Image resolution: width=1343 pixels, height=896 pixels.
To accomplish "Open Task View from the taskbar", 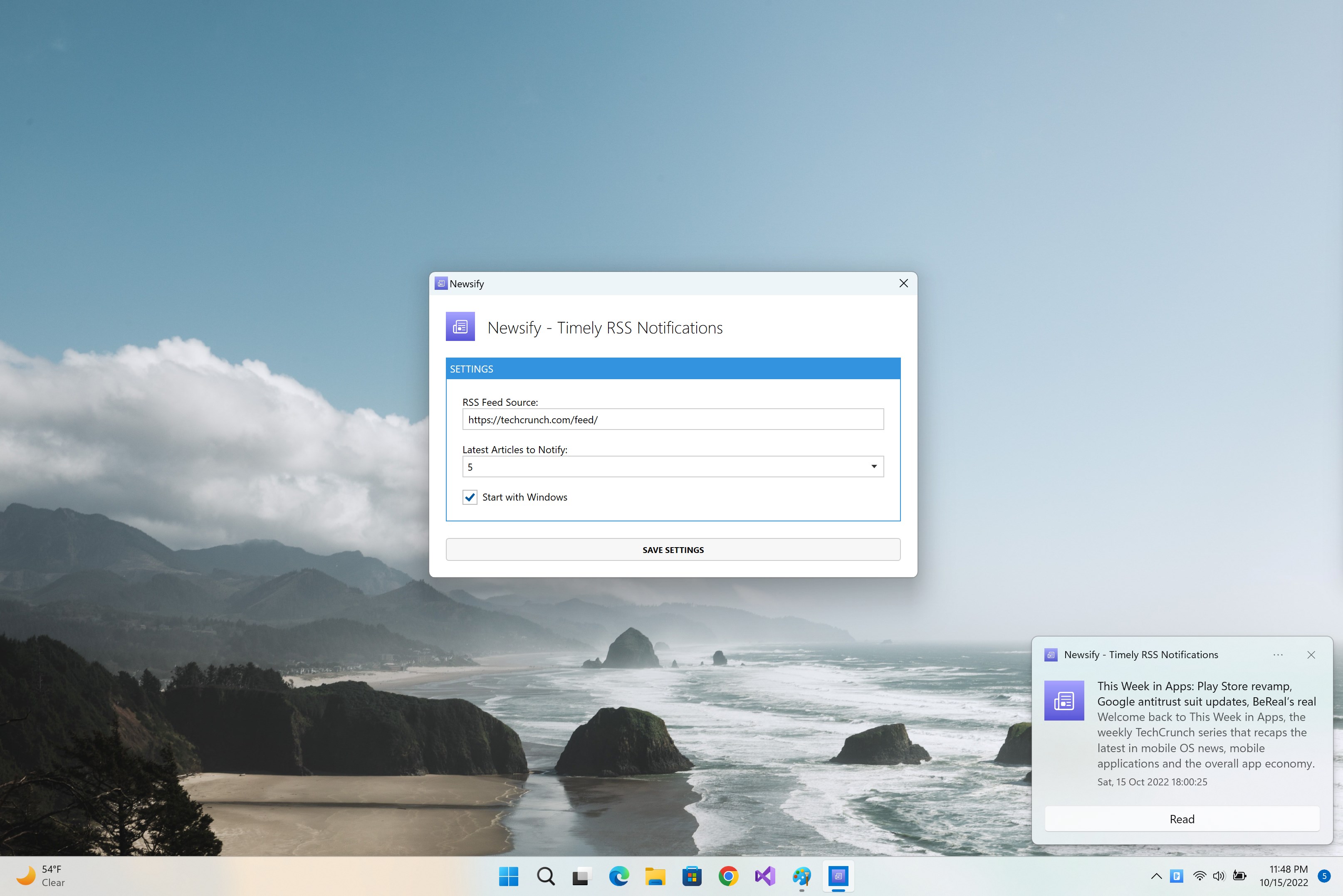I will pos(582,876).
